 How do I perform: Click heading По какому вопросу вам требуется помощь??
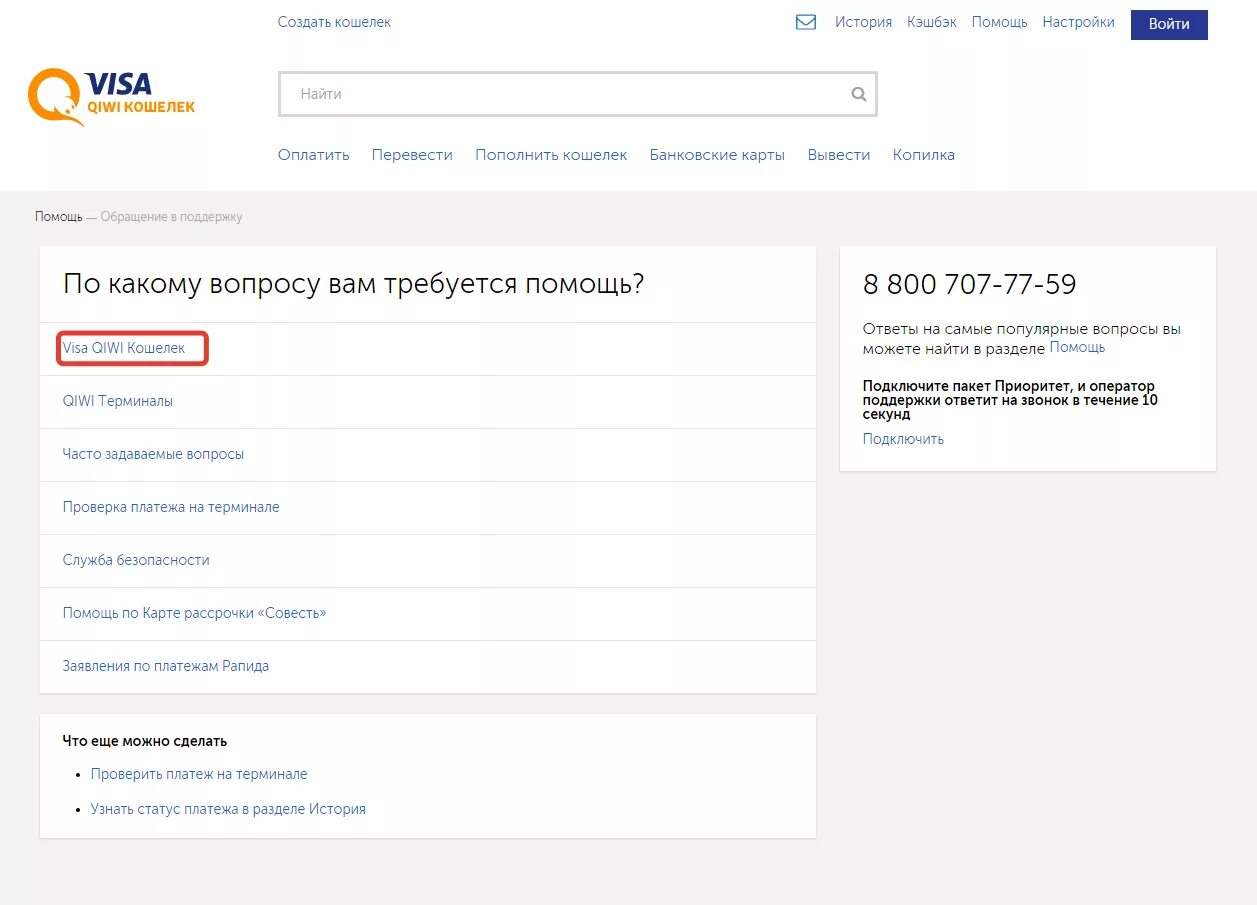[x=353, y=284]
